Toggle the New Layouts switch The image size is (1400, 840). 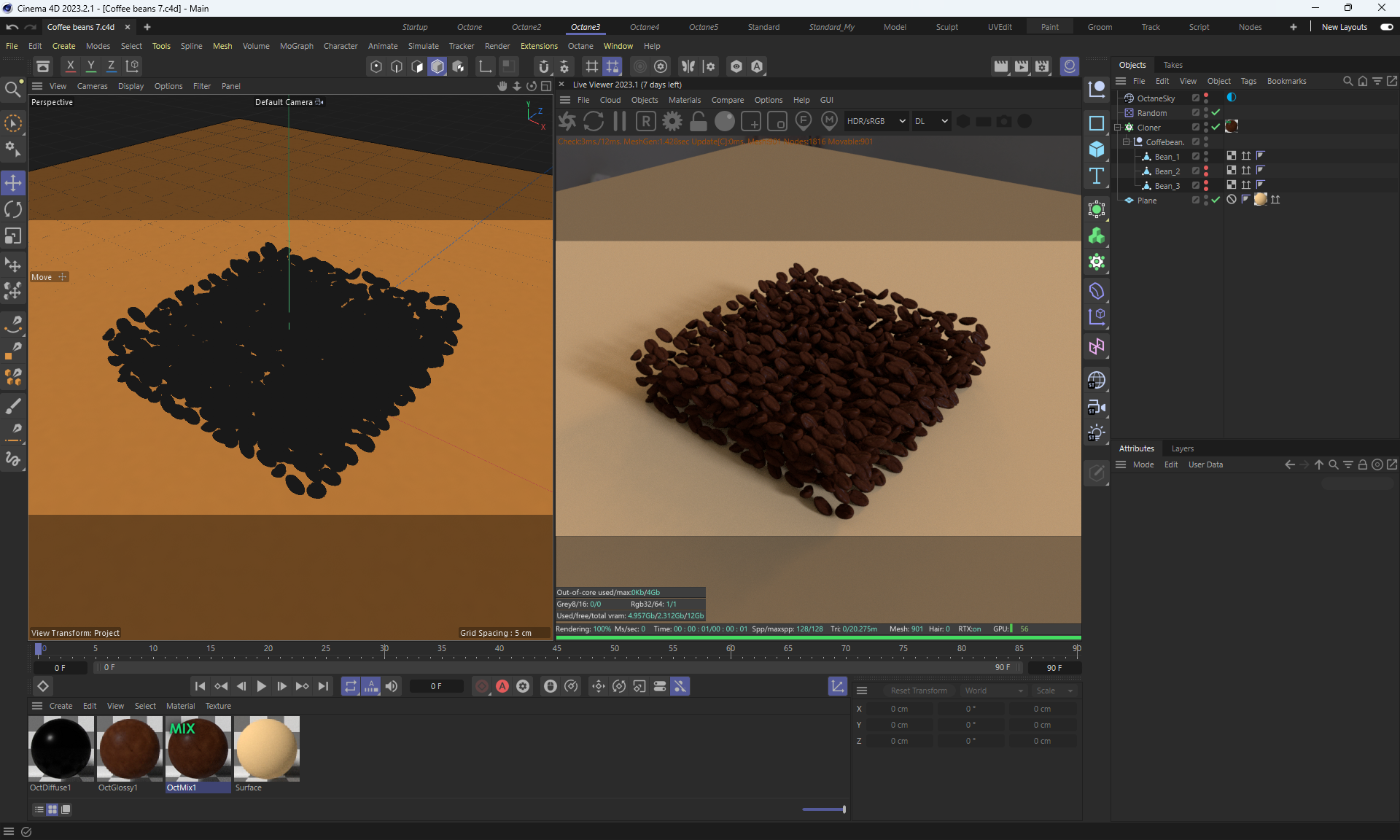pyautogui.click(x=1386, y=27)
